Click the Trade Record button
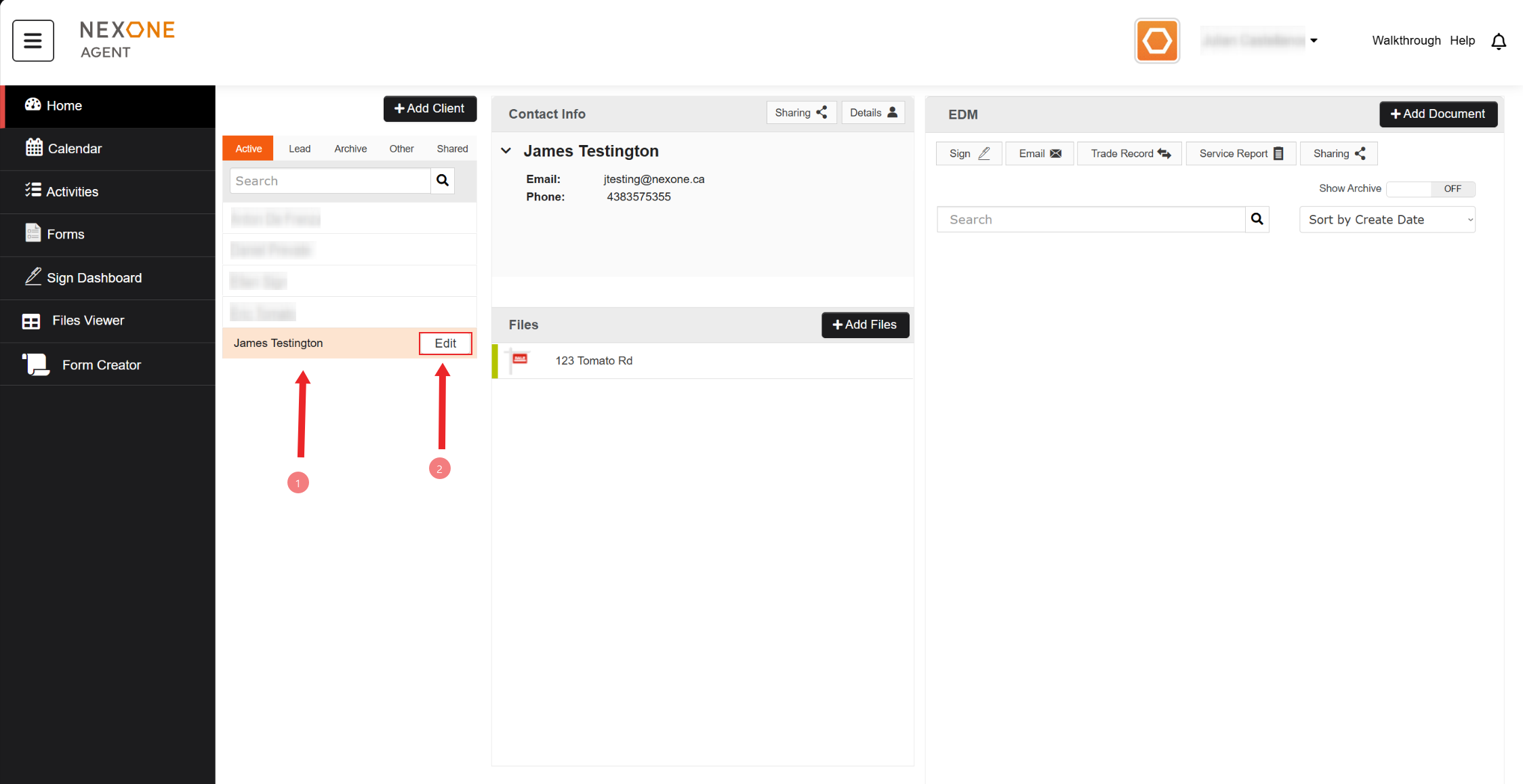 (1129, 153)
